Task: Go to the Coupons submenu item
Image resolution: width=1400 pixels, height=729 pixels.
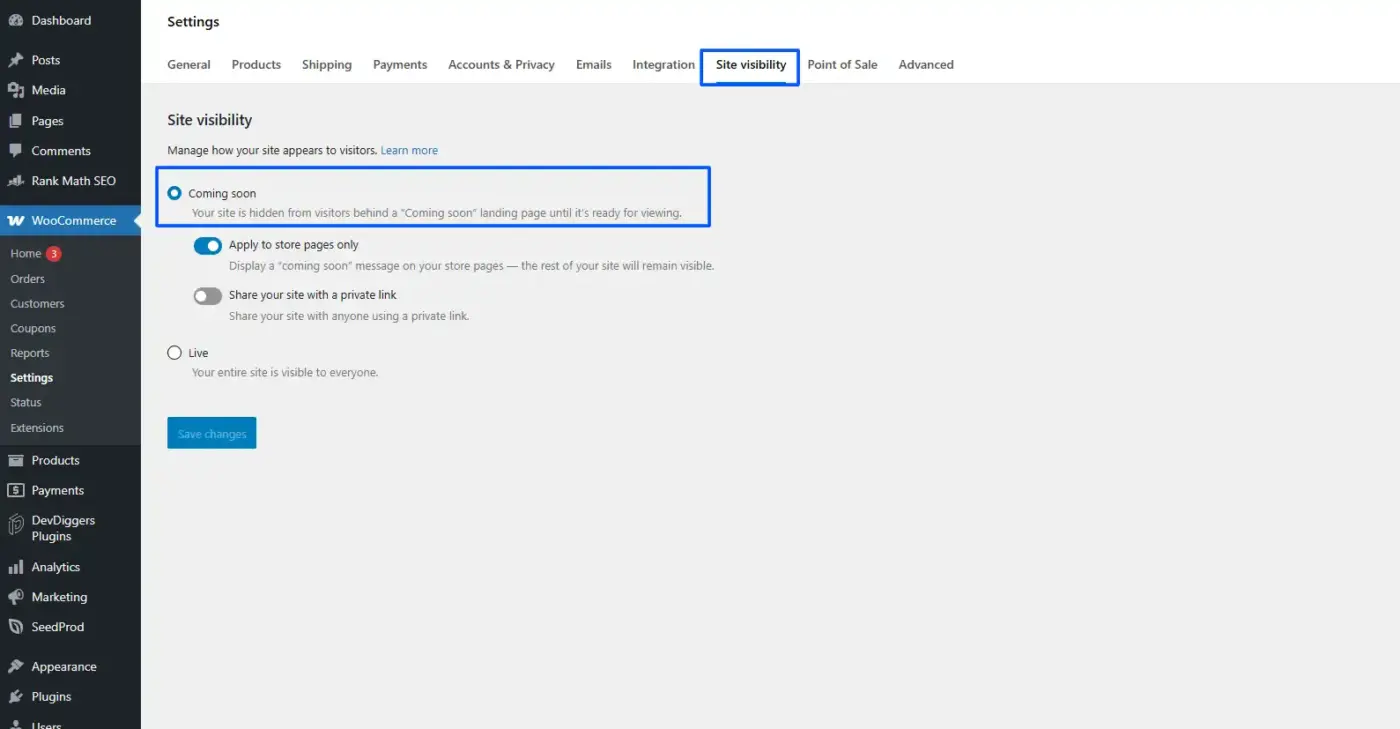Action: 33,328
